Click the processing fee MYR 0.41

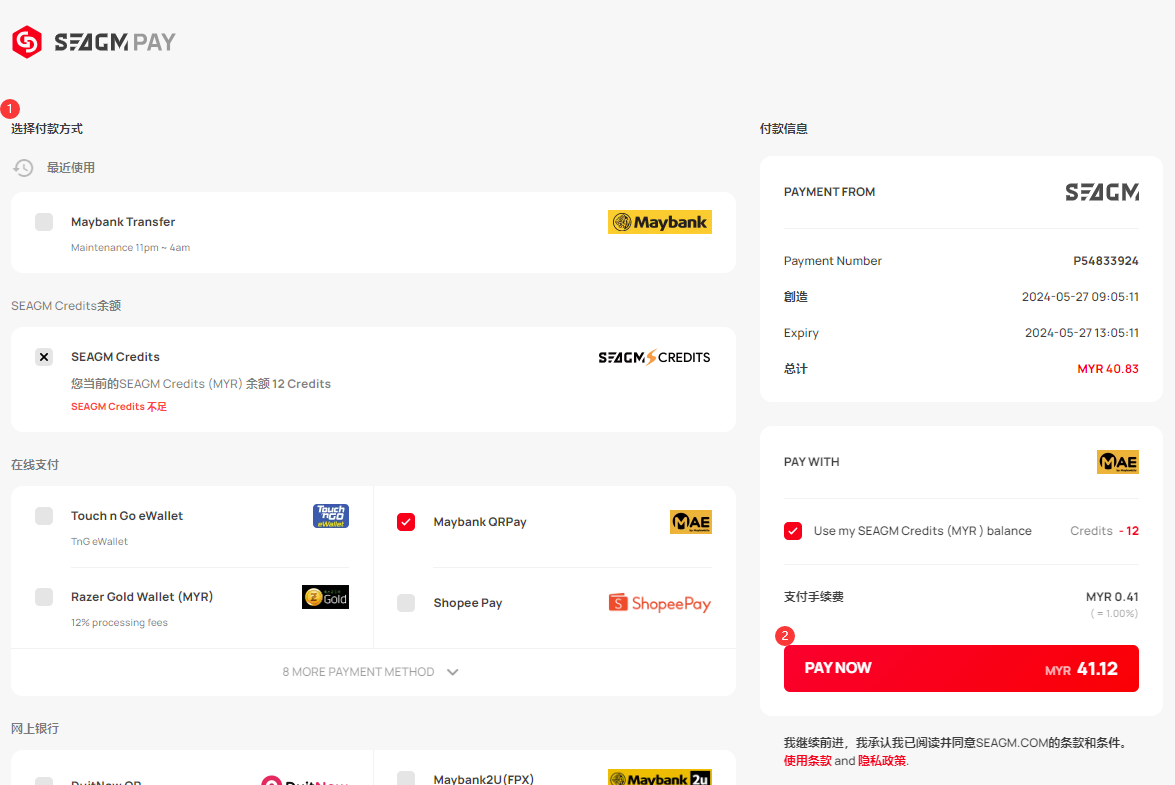tap(1112, 597)
